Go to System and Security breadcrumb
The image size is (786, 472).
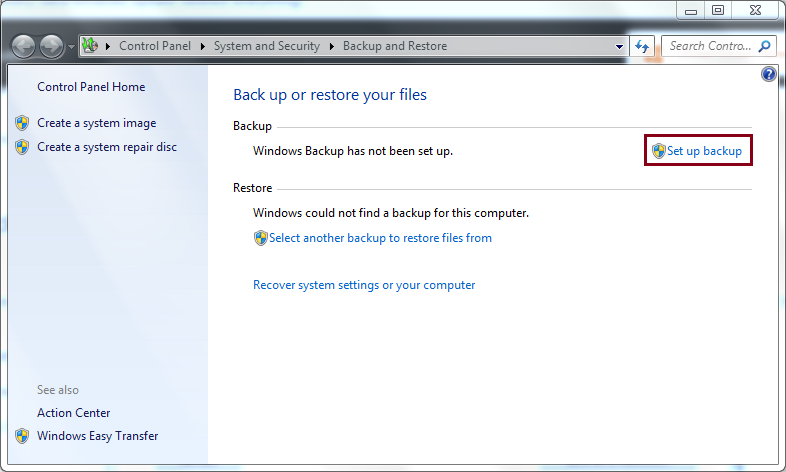click(x=267, y=46)
